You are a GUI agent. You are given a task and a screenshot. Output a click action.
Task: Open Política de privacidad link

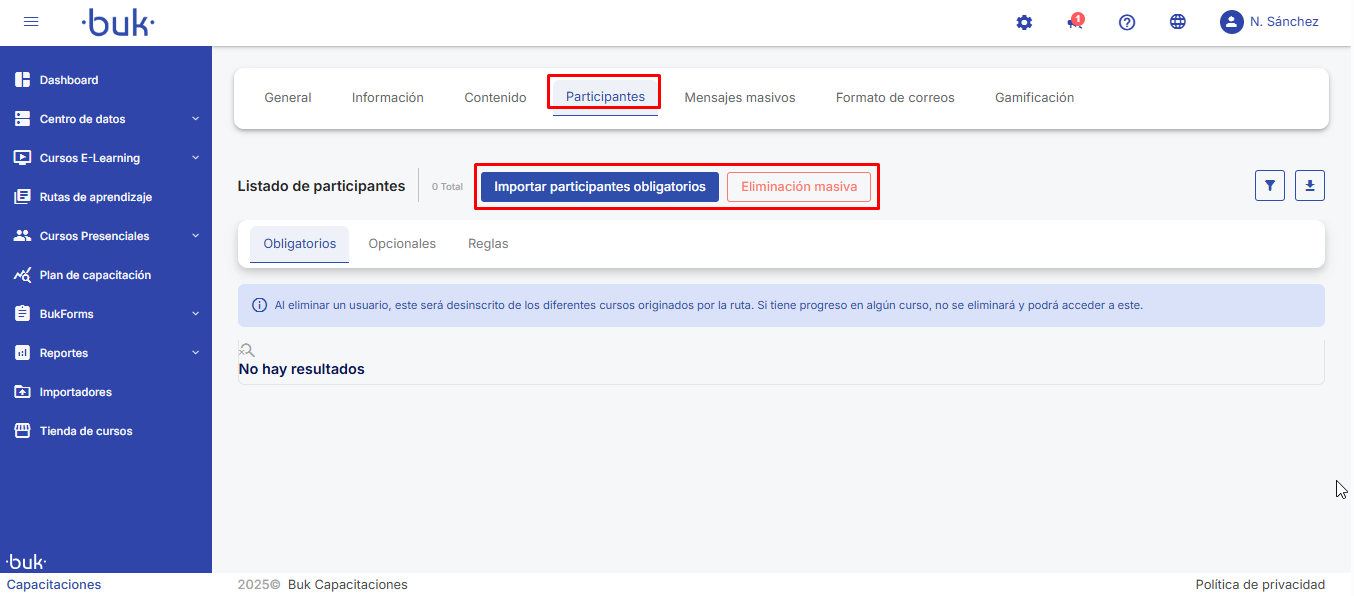click(x=1260, y=585)
